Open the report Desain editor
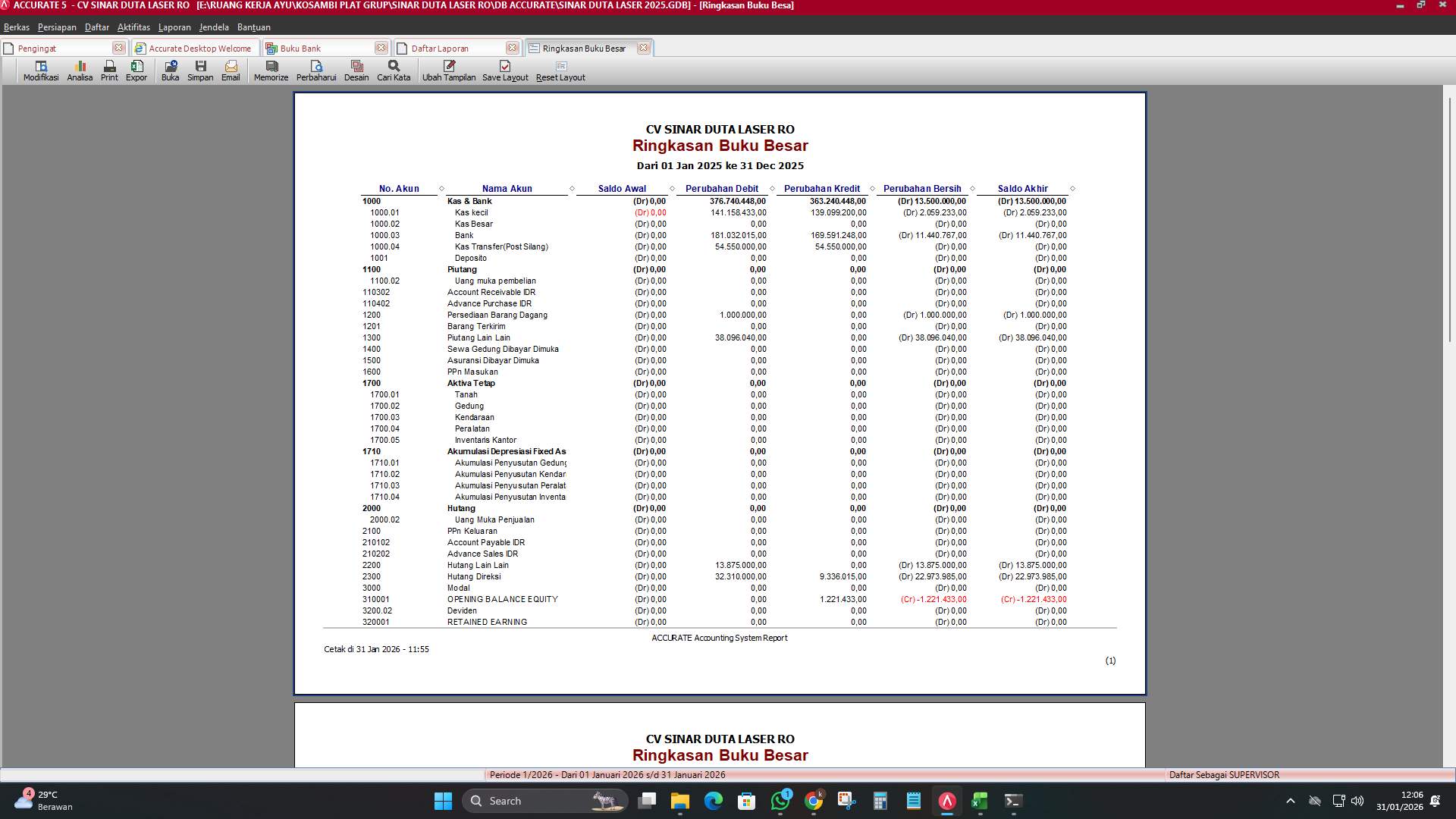Image resolution: width=1456 pixels, height=819 pixels. click(x=356, y=71)
